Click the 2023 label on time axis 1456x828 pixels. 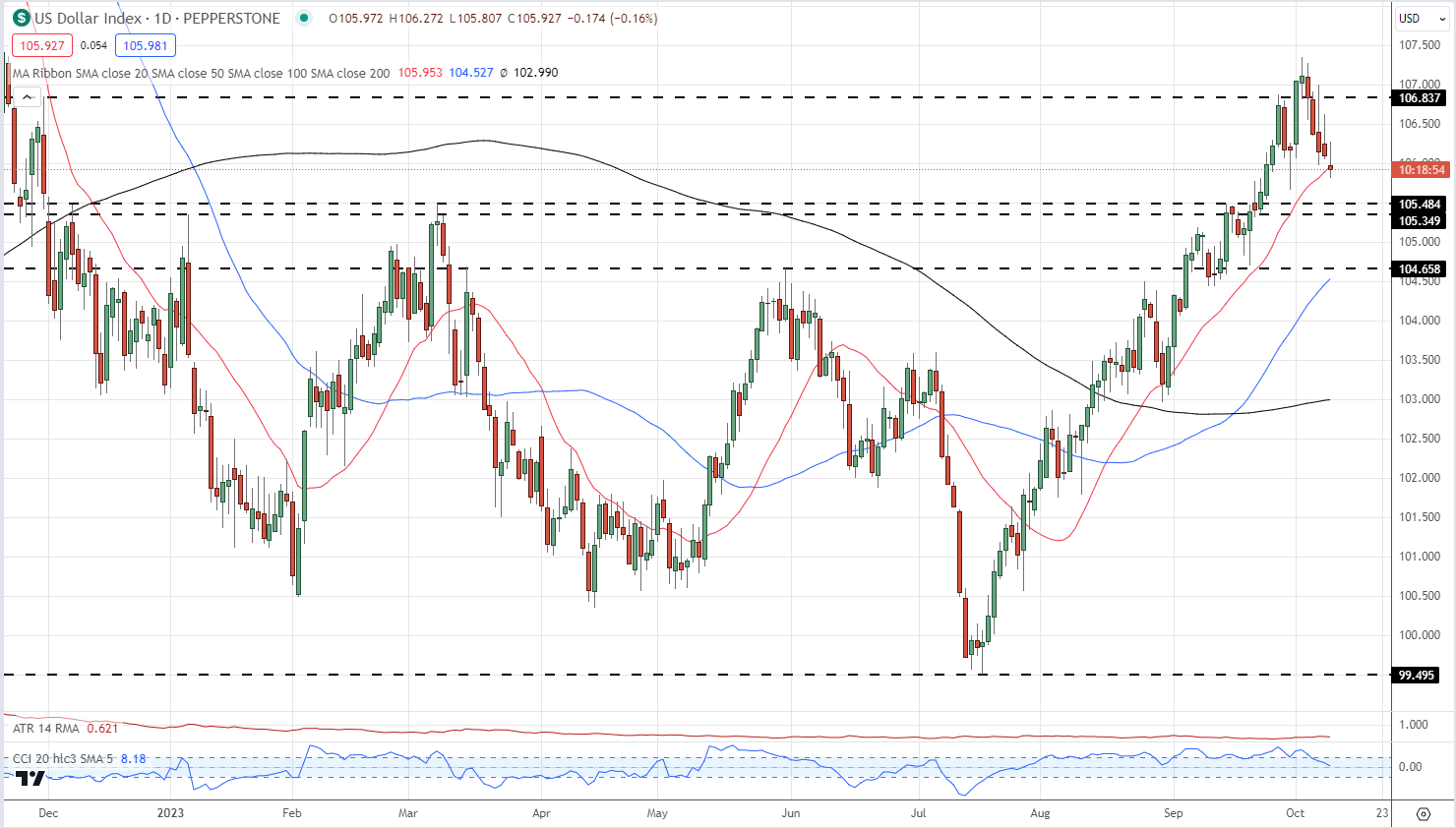pyautogui.click(x=170, y=813)
